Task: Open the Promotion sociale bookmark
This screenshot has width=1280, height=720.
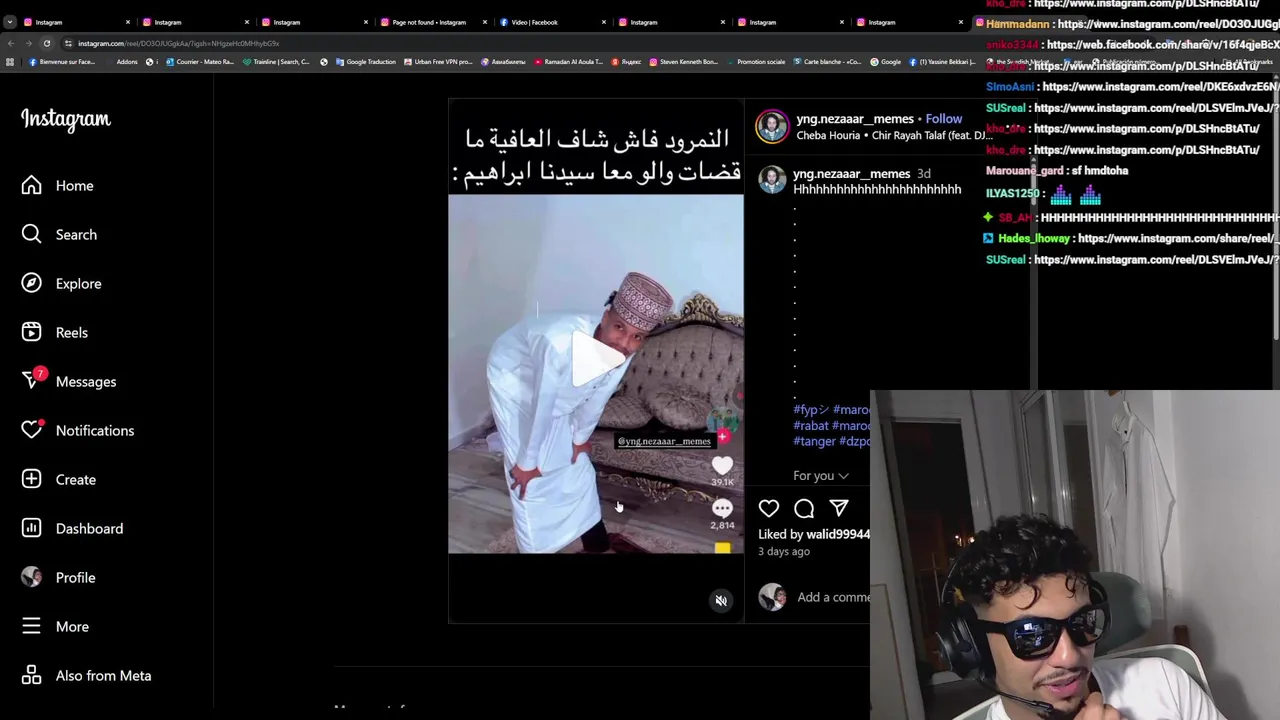Action: [x=755, y=62]
